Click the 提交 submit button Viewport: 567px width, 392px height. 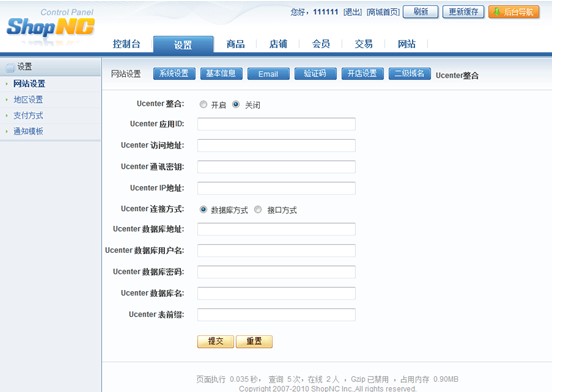216,341
